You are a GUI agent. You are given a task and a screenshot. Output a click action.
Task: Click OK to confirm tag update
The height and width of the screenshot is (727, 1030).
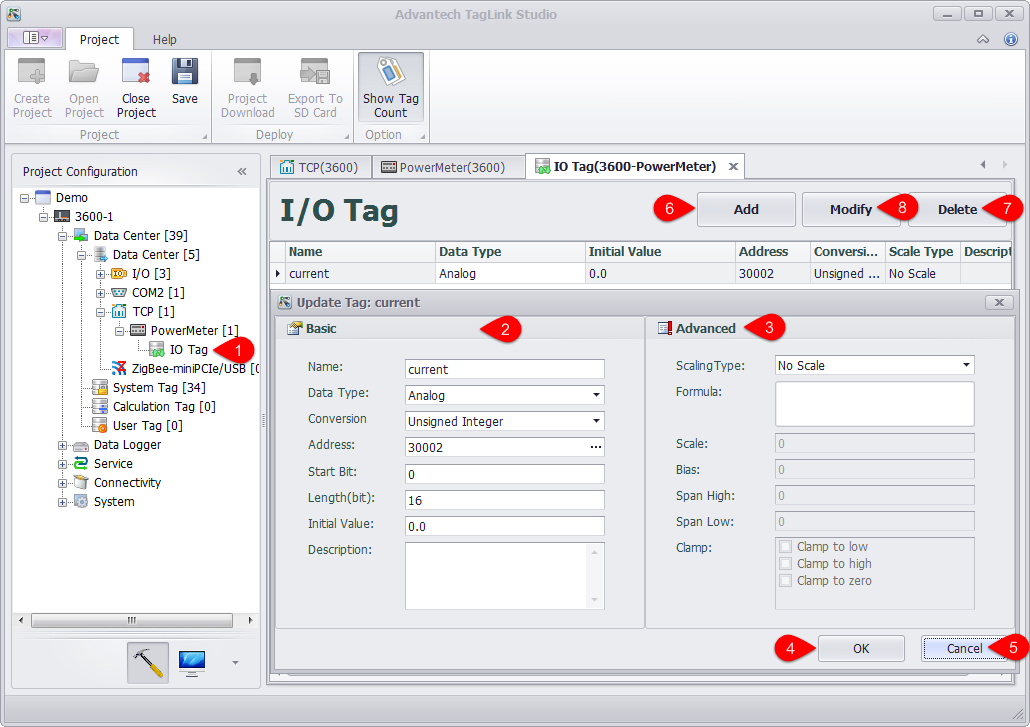(x=861, y=648)
